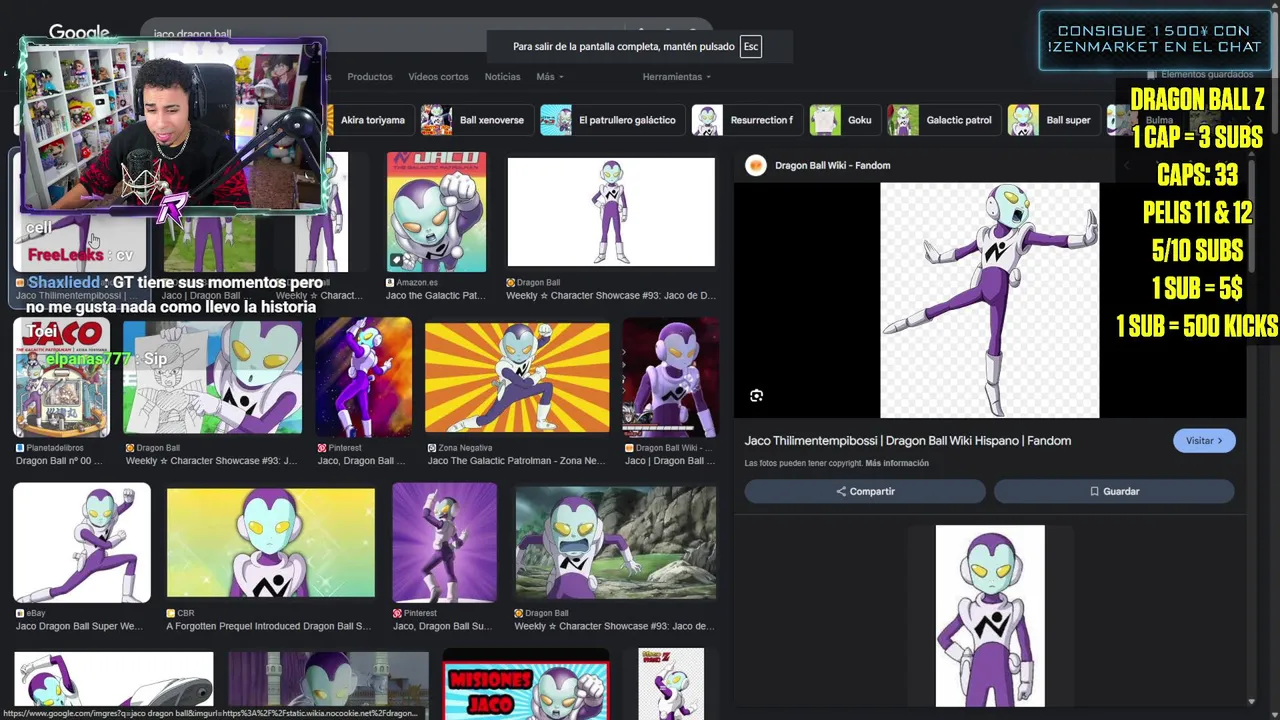Viewport: 1280px width, 720px height.
Task: Click the Guardar save button
Action: tap(1114, 491)
